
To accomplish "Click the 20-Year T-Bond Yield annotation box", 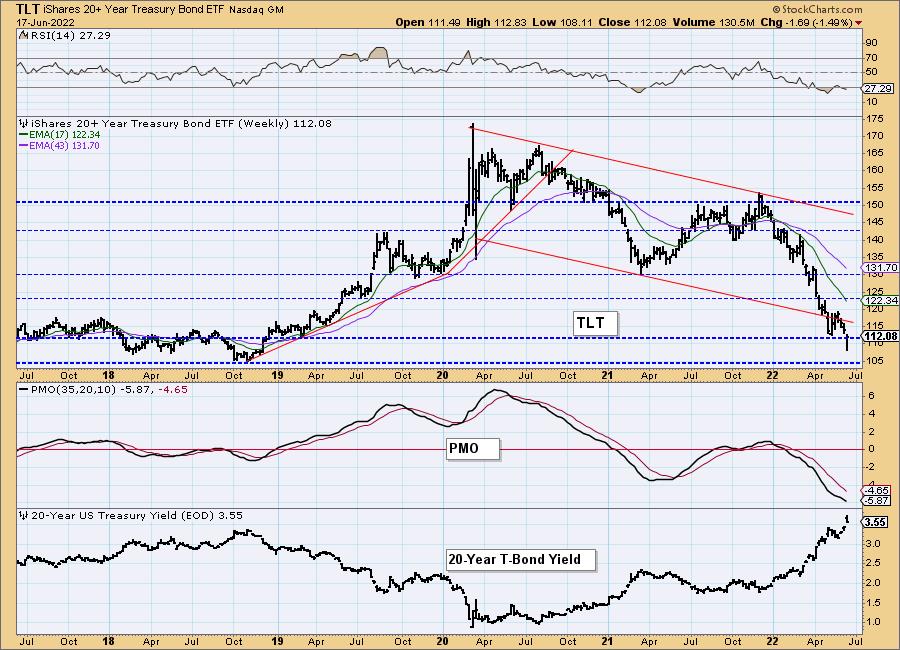I will click(x=521, y=559).
